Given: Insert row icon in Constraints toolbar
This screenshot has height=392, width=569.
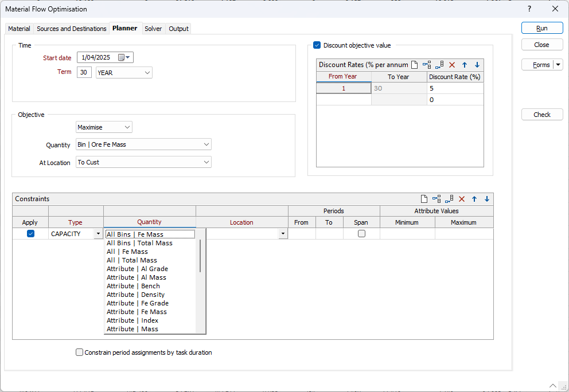Looking at the screenshot, I should pos(437,199).
